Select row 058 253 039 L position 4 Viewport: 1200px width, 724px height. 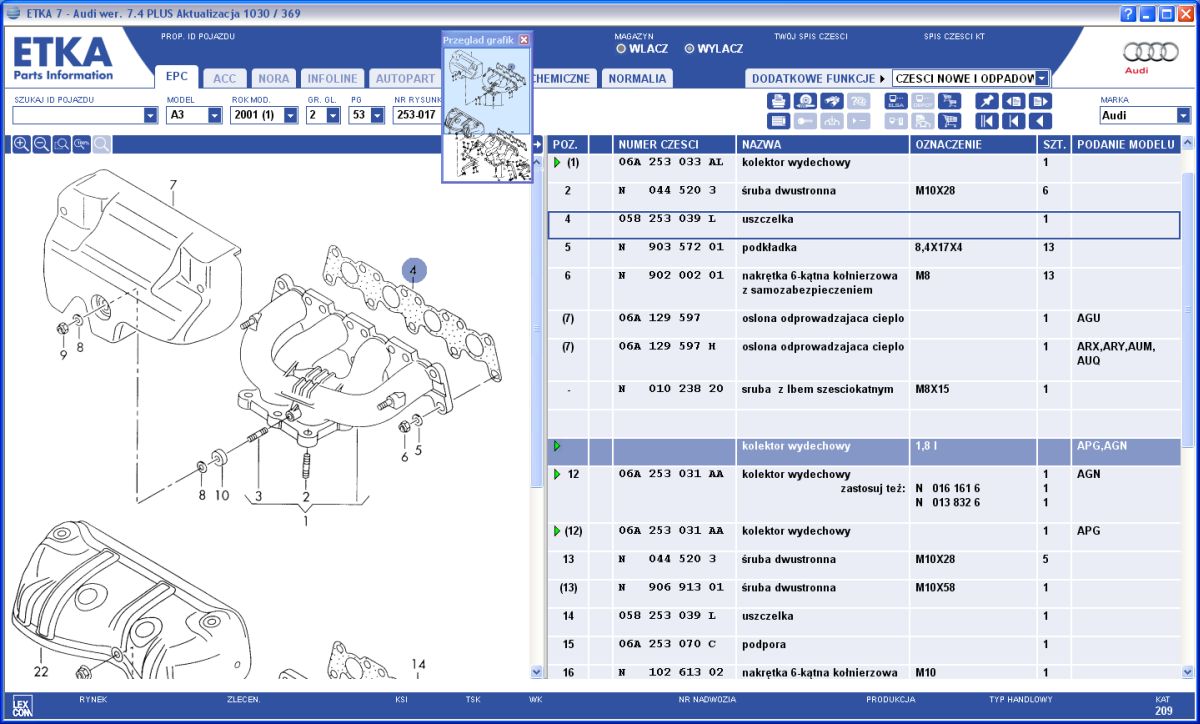click(864, 224)
